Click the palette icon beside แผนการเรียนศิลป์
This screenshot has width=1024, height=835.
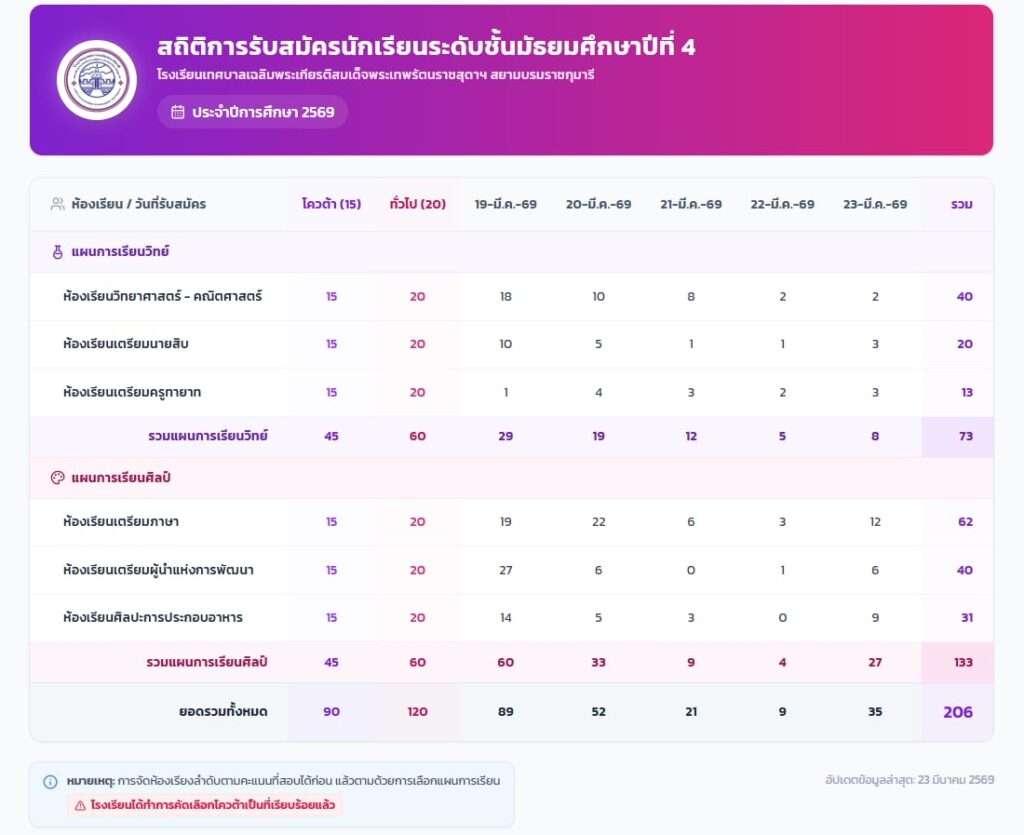click(x=57, y=478)
